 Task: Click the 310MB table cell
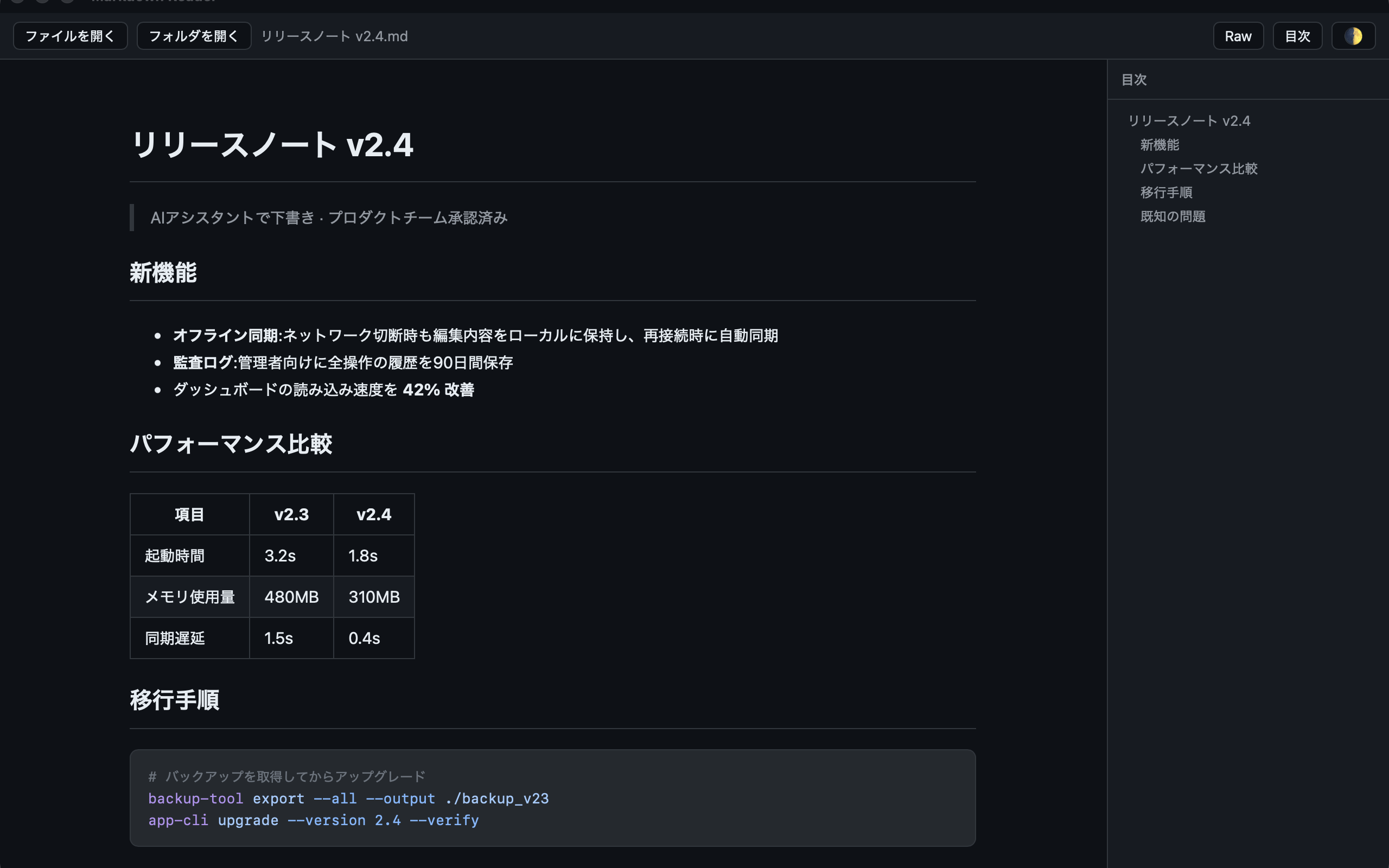pyautogui.click(x=374, y=597)
